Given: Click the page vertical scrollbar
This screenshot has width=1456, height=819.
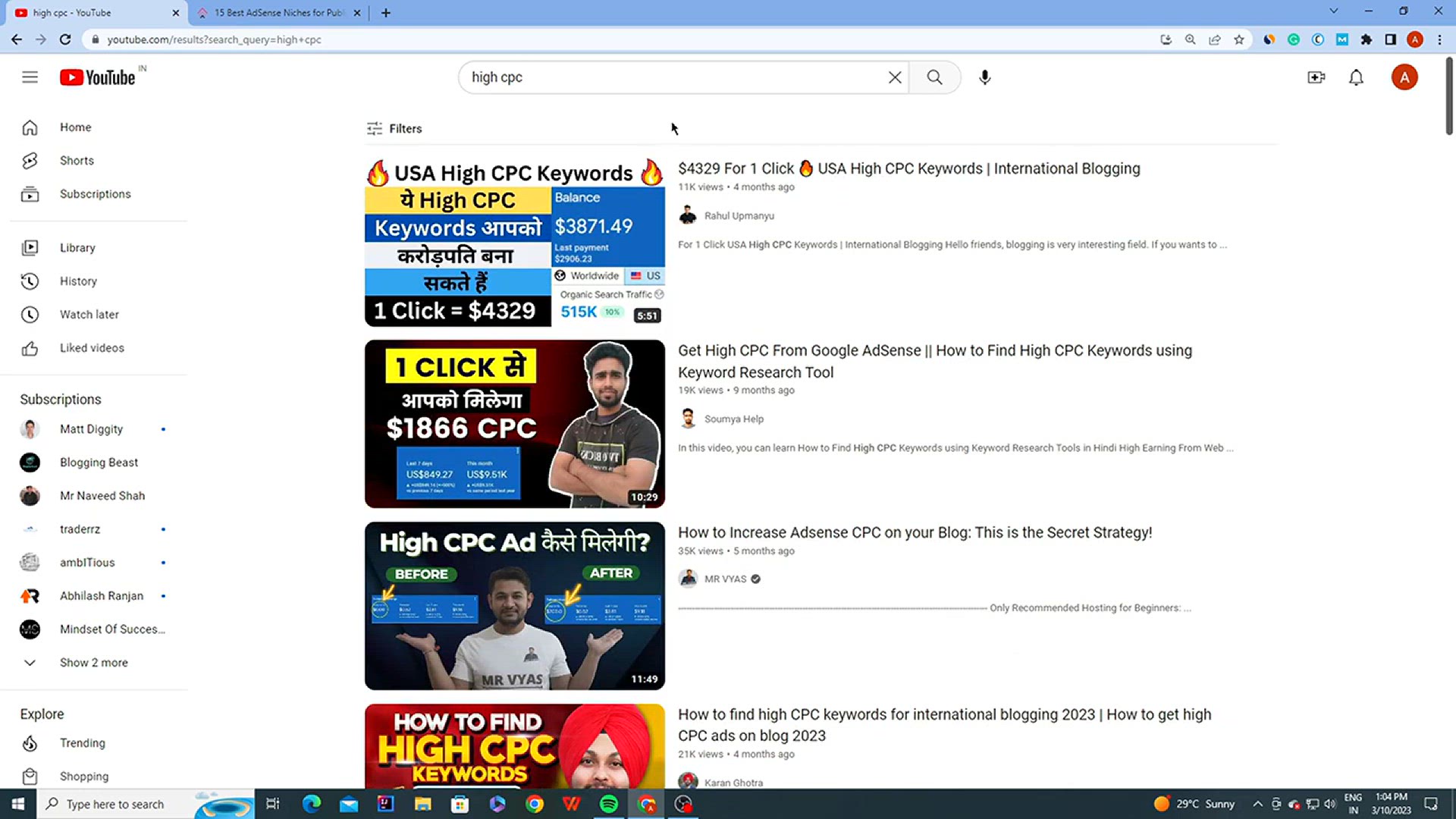Looking at the screenshot, I should click(x=1449, y=95).
